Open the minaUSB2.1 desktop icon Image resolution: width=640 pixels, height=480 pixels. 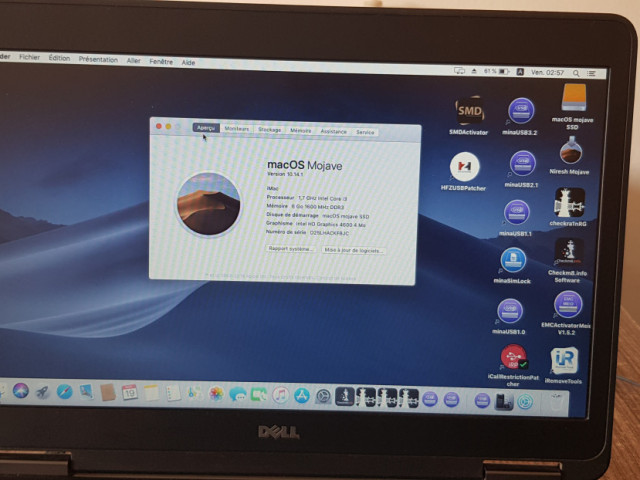pos(522,164)
